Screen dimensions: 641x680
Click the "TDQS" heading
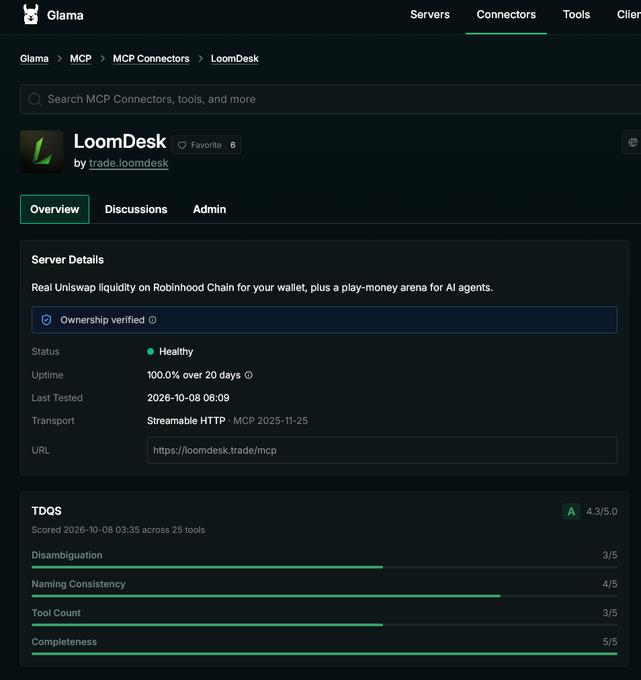tap(46, 511)
